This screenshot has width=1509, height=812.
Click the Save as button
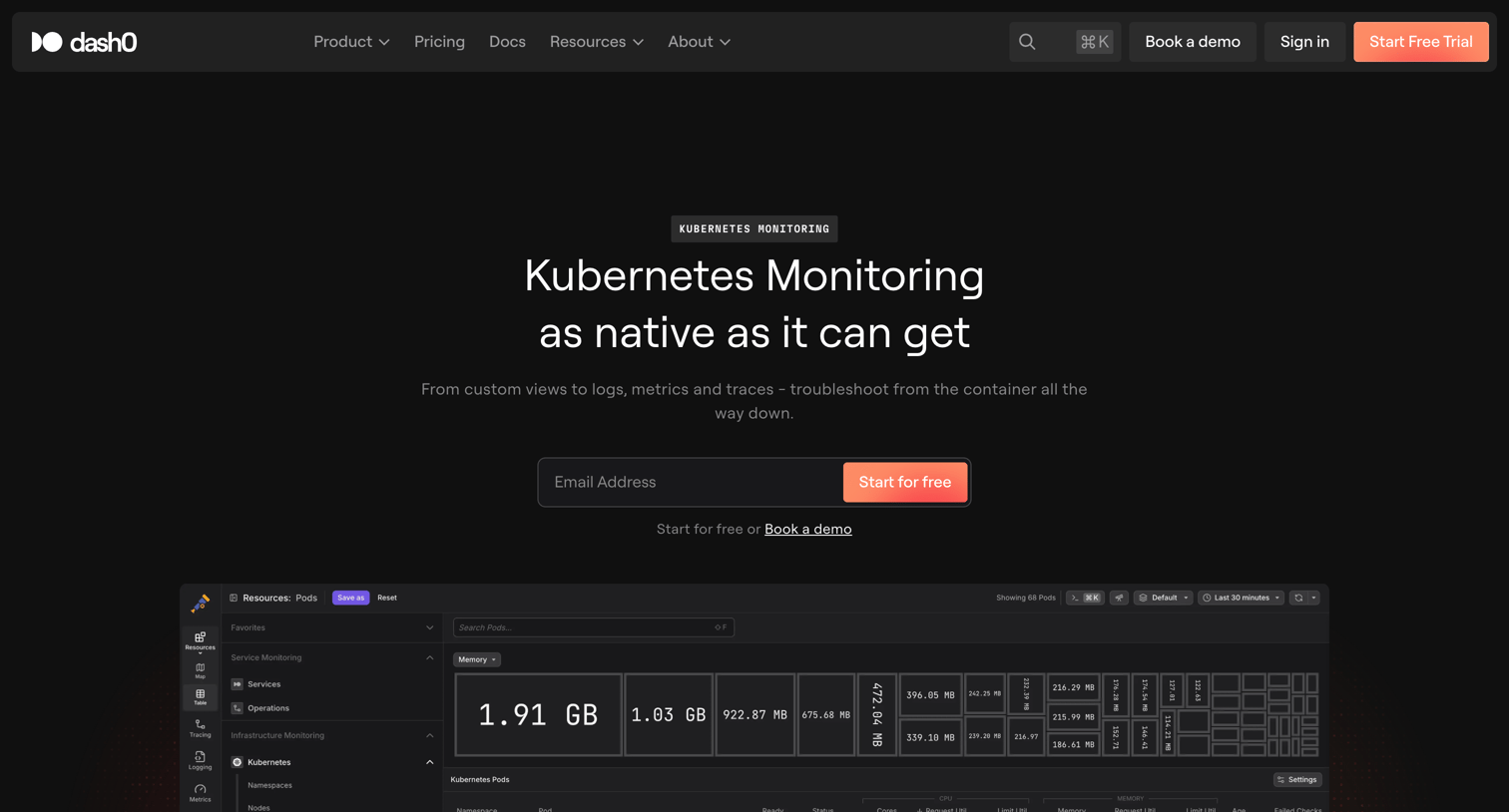point(350,598)
